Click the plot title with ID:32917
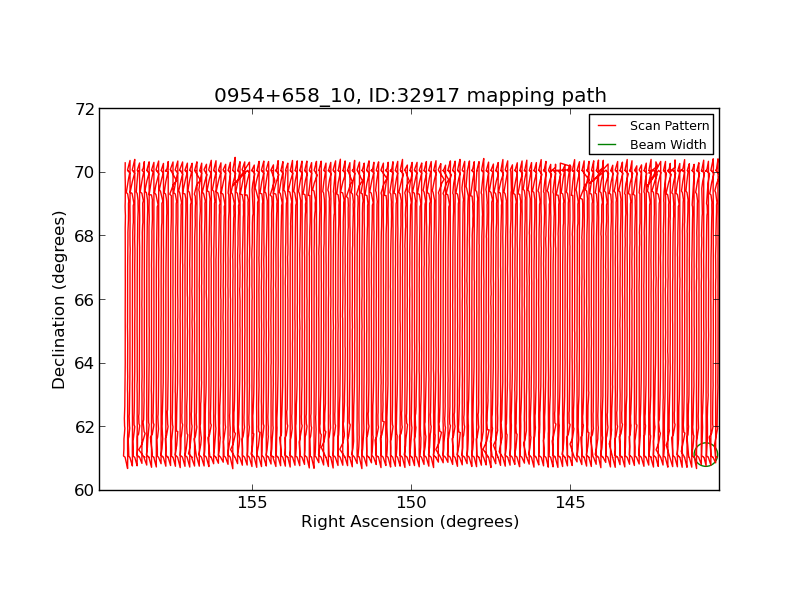800x600 pixels. (x=410, y=96)
